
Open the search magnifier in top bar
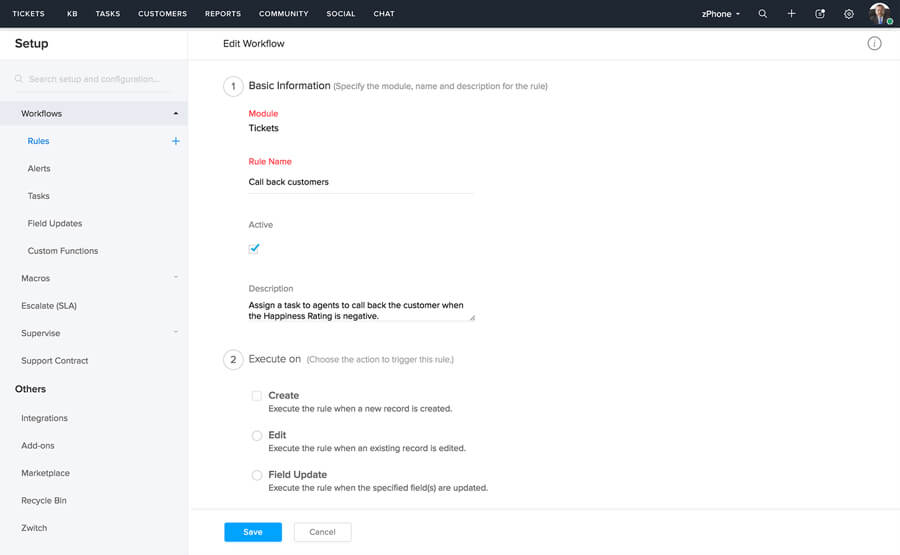point(763,14)
